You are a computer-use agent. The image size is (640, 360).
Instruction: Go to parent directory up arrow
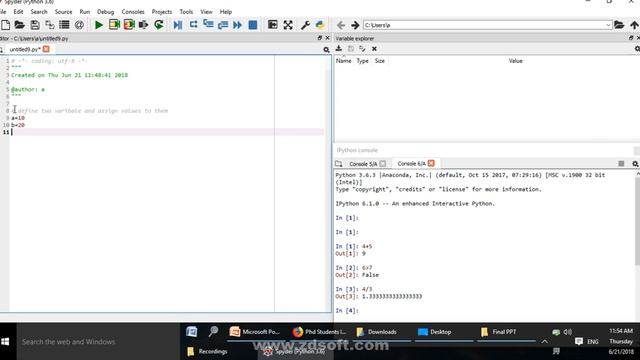pos(634,25)
